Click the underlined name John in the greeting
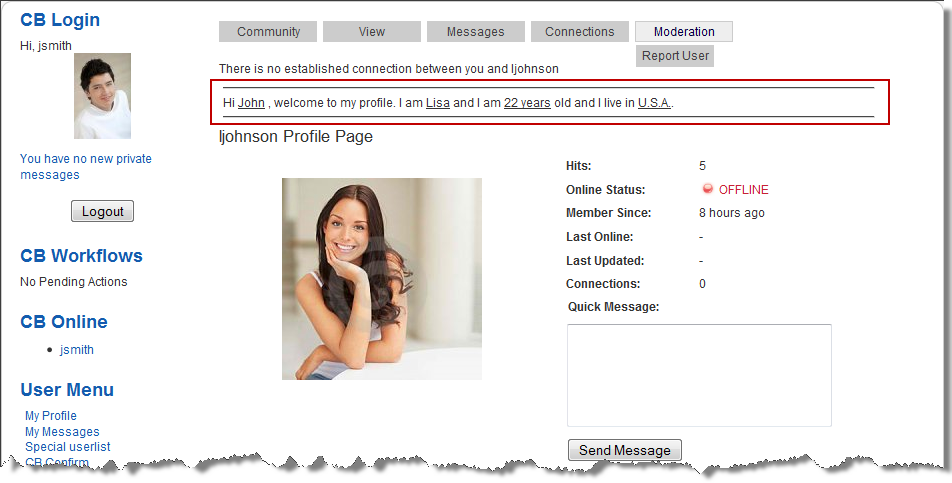952x483 pixels. [251, 103]
